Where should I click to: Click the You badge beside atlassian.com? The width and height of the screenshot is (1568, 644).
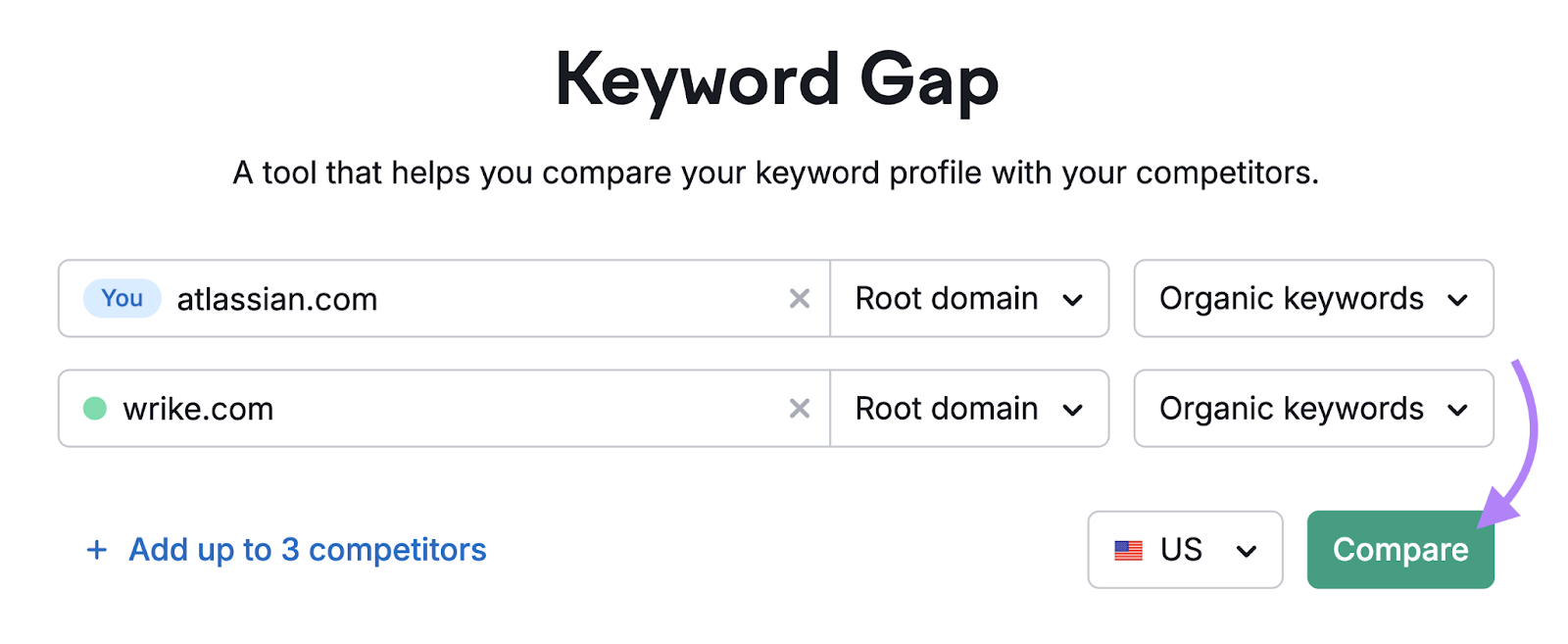point(121,298)
